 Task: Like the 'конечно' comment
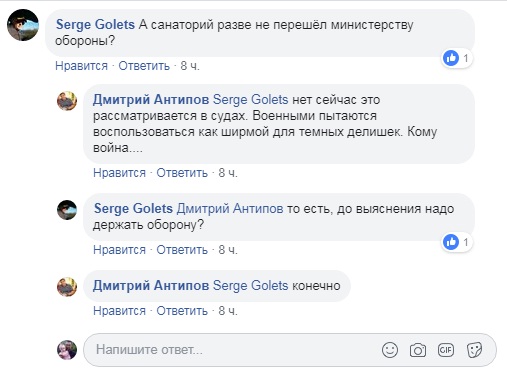pos(119,311)
